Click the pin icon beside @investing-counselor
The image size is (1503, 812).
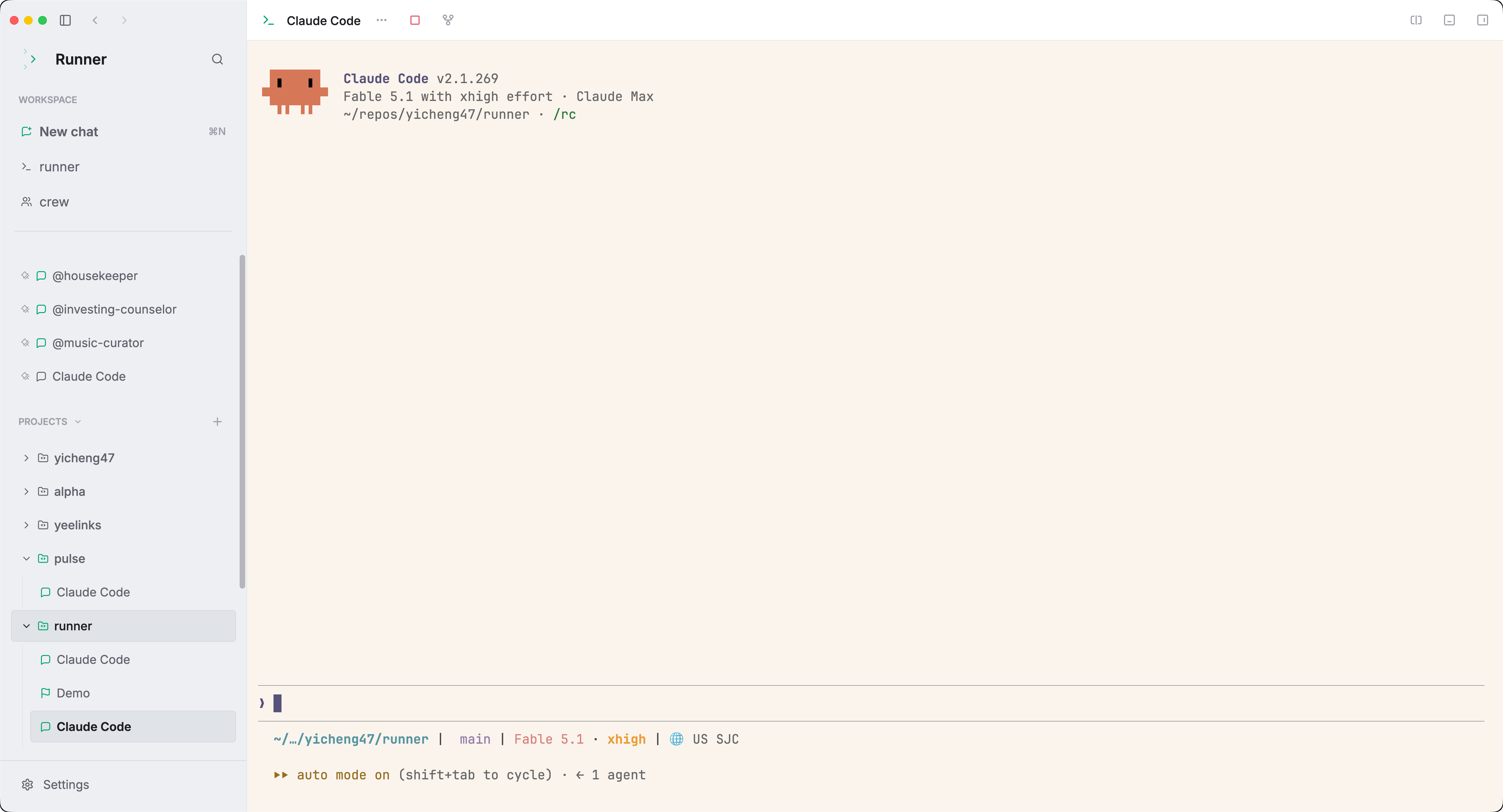coord(25,310)
